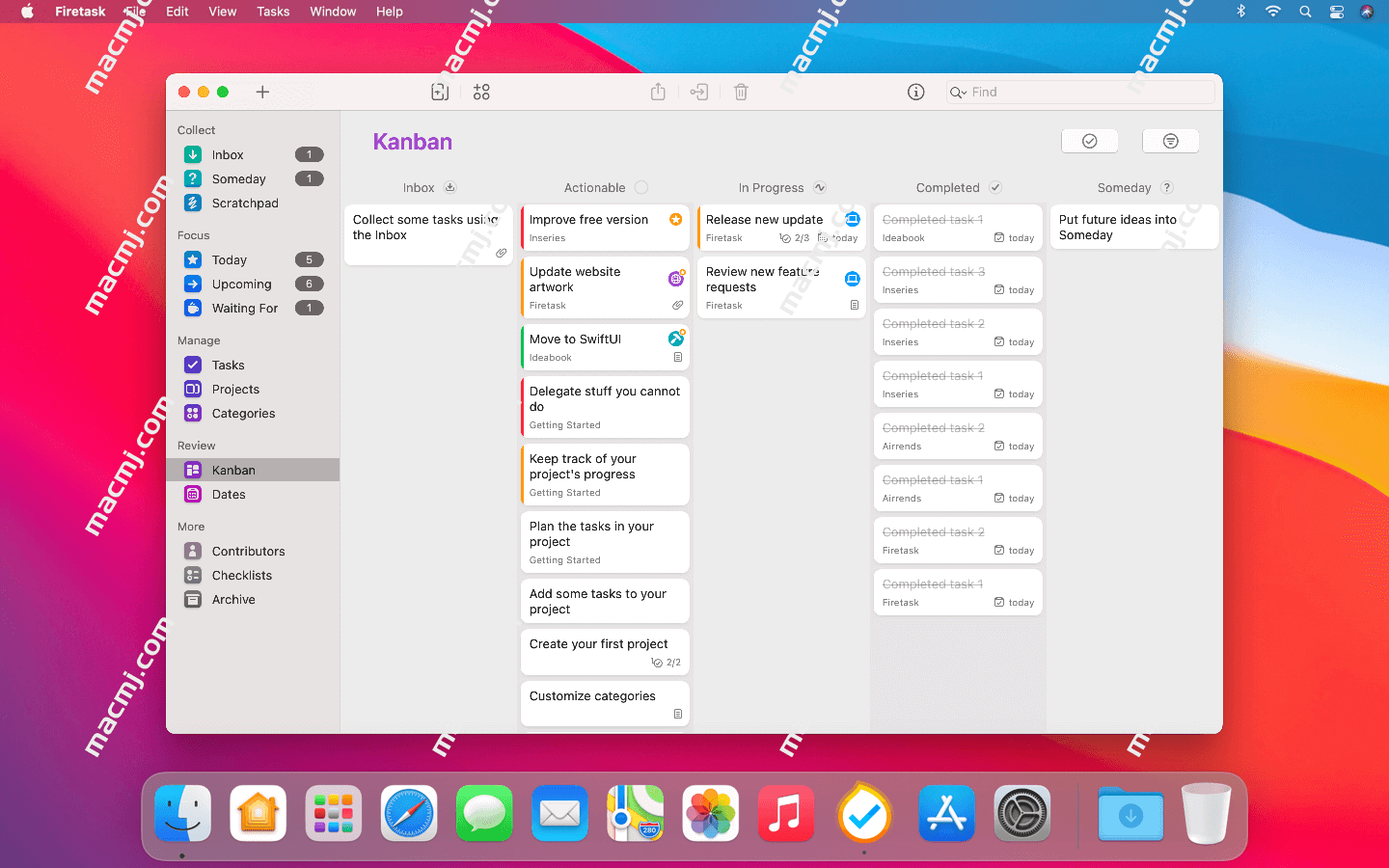Select Kanban in the Review section
This screenshot has height=868, width=1389.
[253, 470]
